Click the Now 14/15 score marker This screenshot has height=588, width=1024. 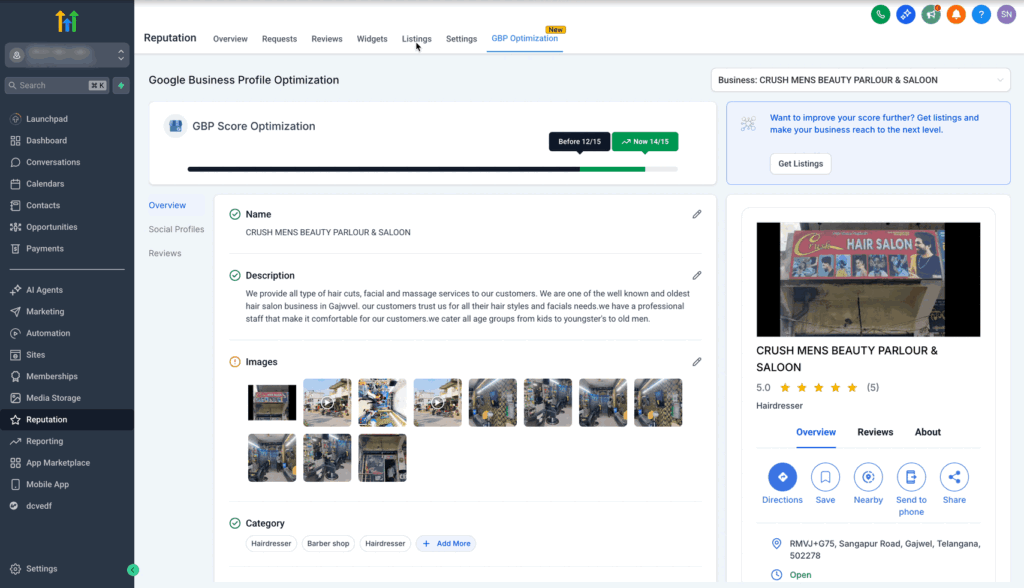[645, 142]
